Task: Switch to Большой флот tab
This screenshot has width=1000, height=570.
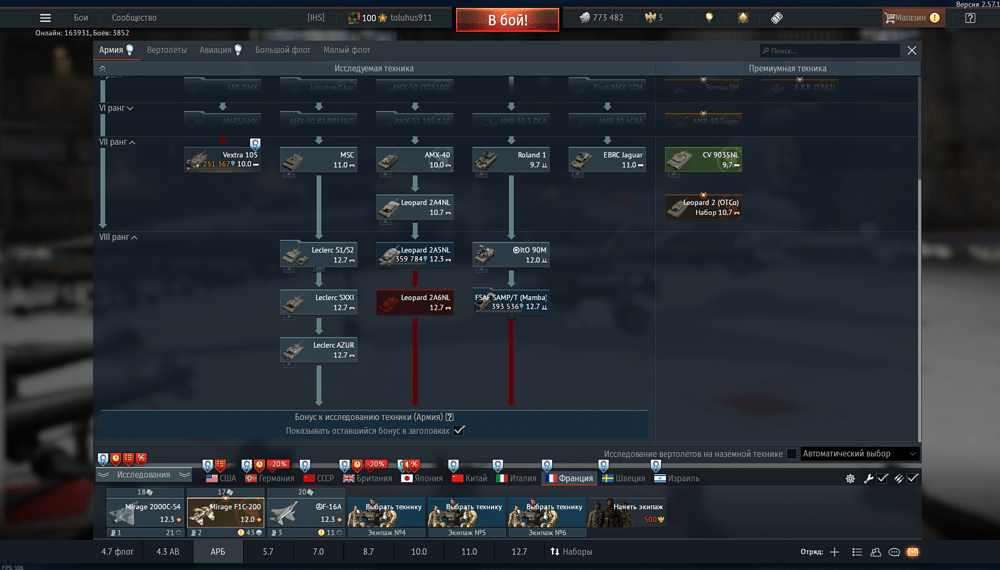Action: (x=283, y=50)
